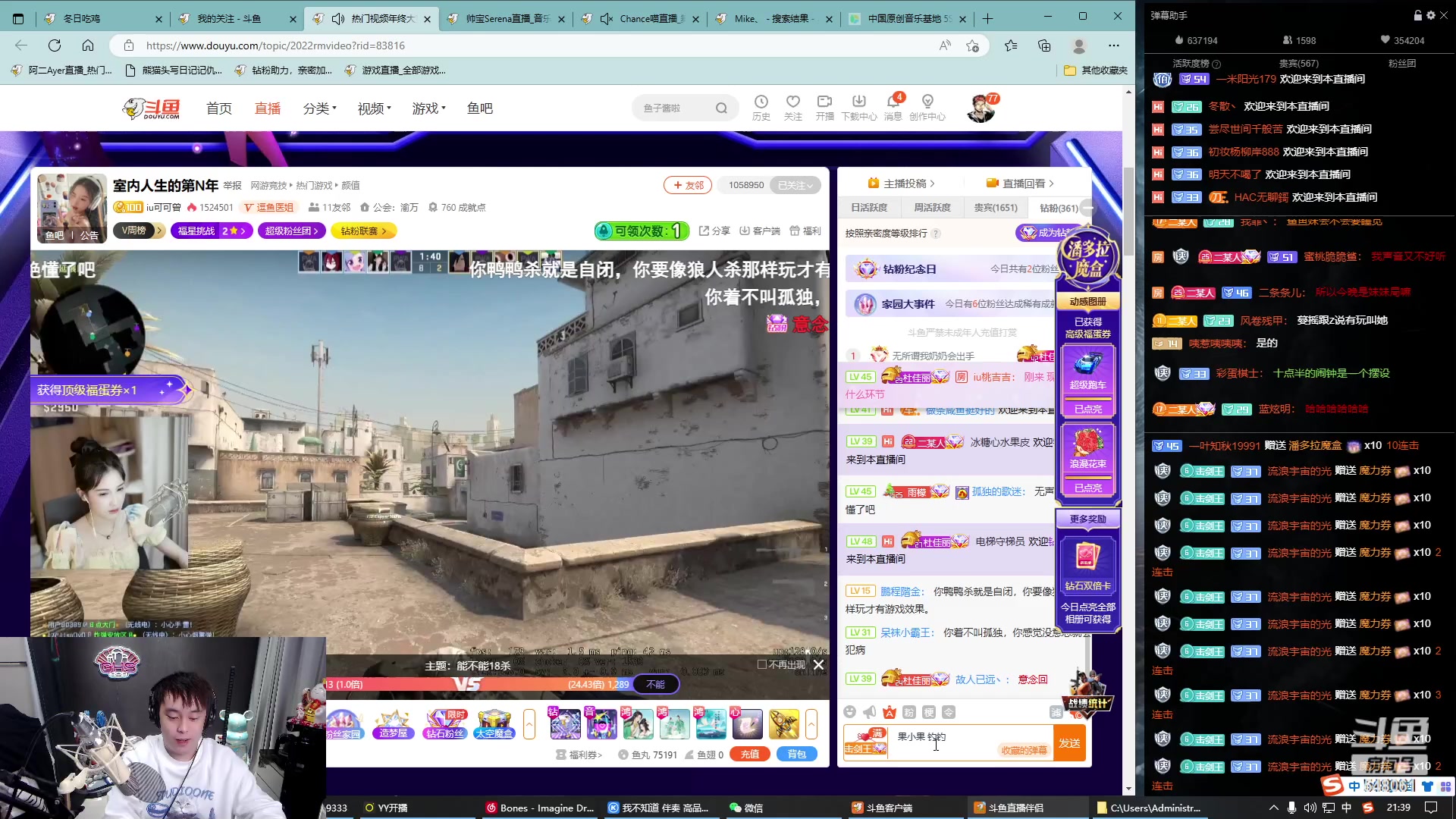This screenshot has width=1456, height=819.
Task: Click the browser refresh icon
Action: [55, 45]
